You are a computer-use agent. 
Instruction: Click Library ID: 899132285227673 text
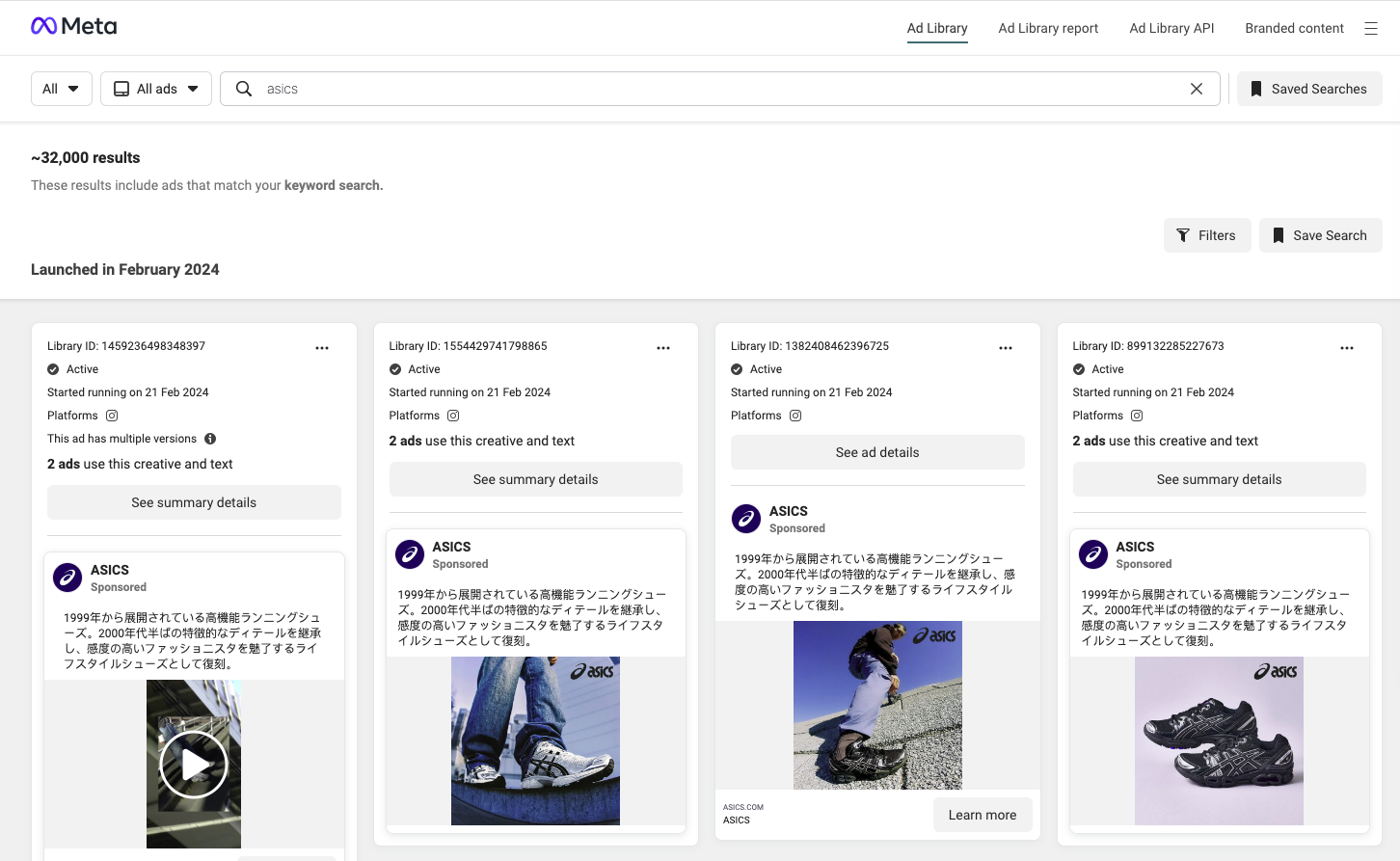pos(1148,346)
